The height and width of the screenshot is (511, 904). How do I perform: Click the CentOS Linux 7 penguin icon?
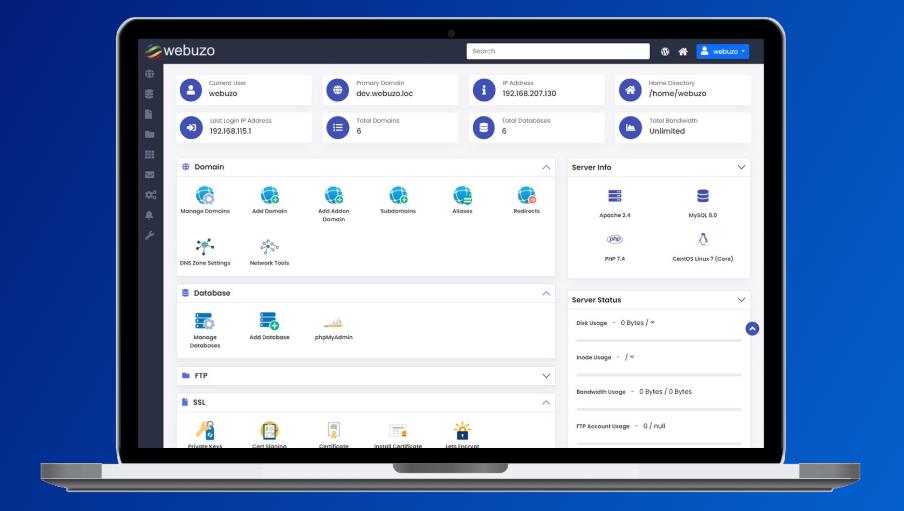(x=702, y=239)
